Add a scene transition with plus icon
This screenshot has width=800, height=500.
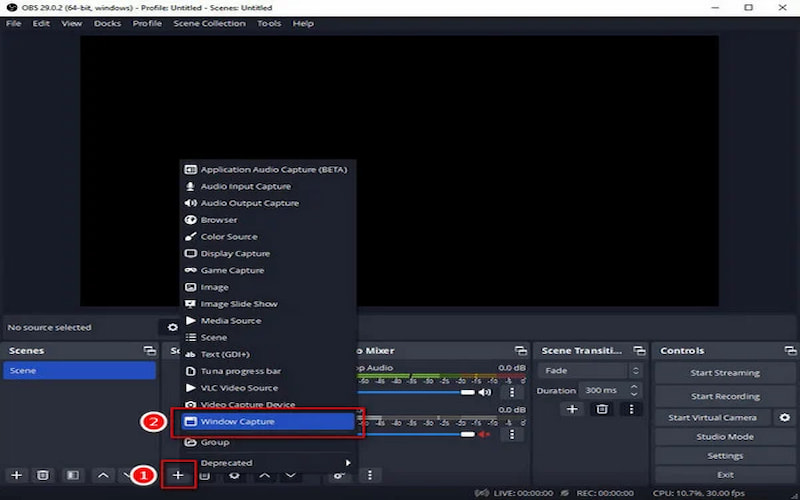[x=572, y=409]
